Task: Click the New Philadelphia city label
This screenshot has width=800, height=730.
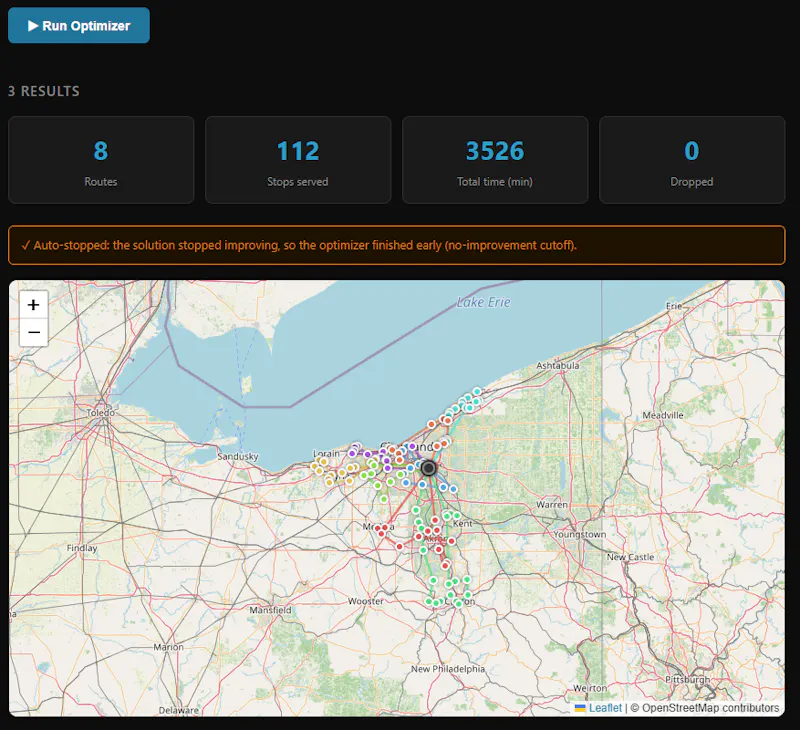Action: [448, 669]
